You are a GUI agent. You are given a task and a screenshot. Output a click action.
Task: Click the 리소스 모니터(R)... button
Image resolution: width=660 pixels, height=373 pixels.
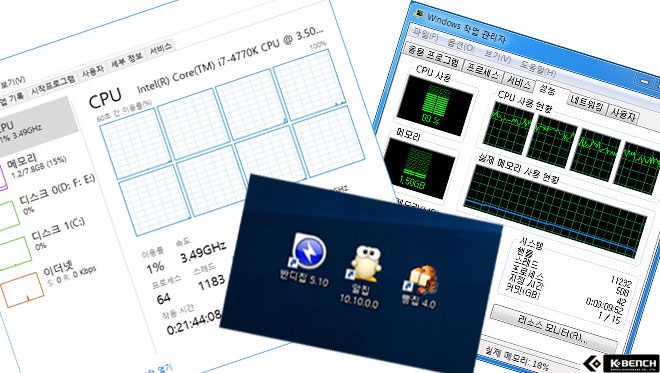(x=554, y=330)
